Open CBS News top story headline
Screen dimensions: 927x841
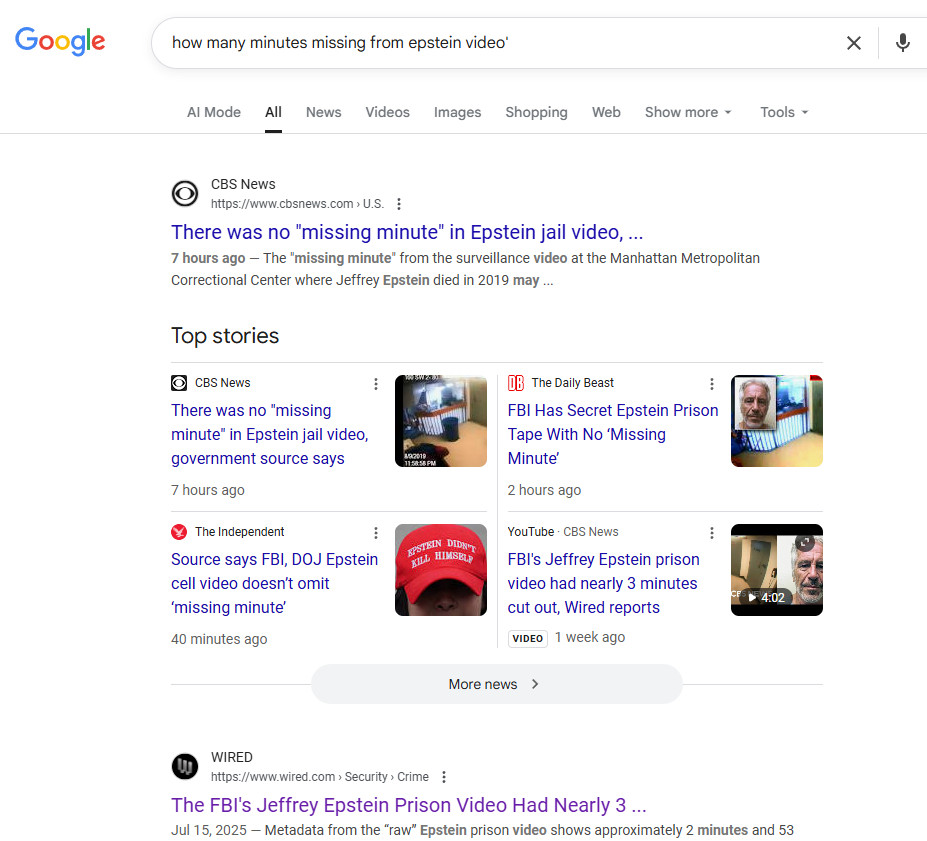270,434
